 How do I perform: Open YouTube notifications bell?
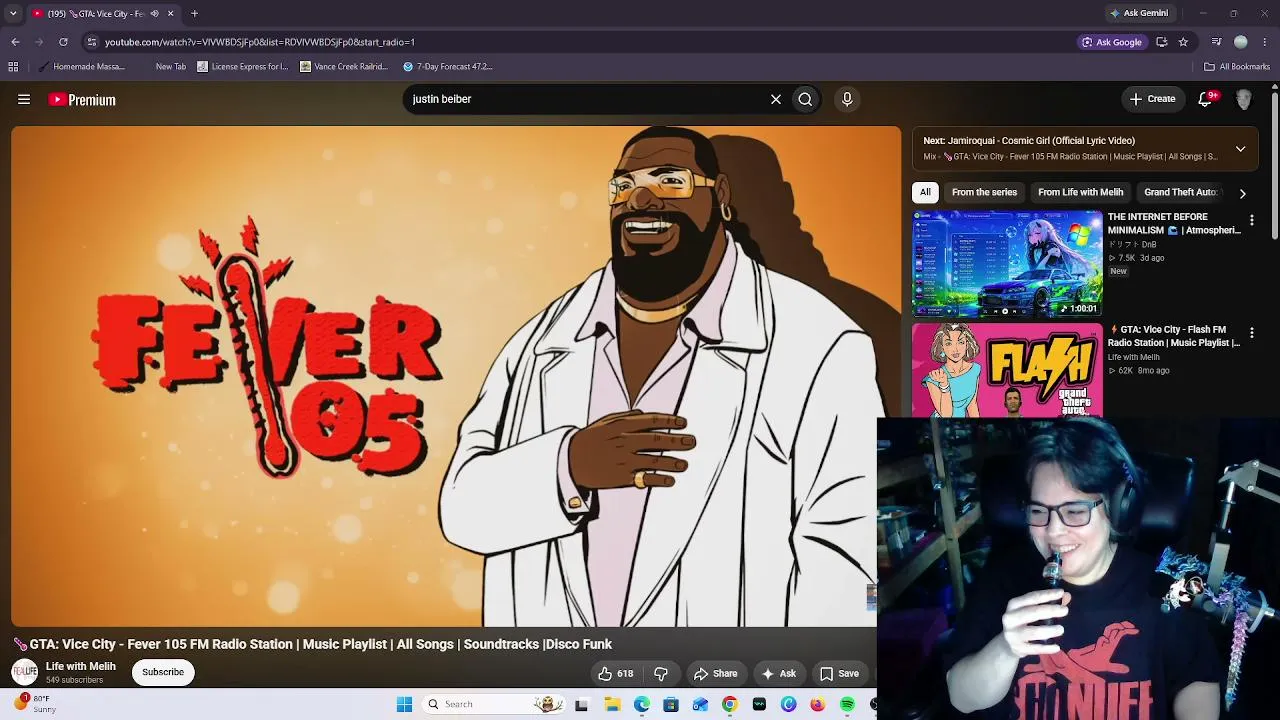[x=1206, y=99]
